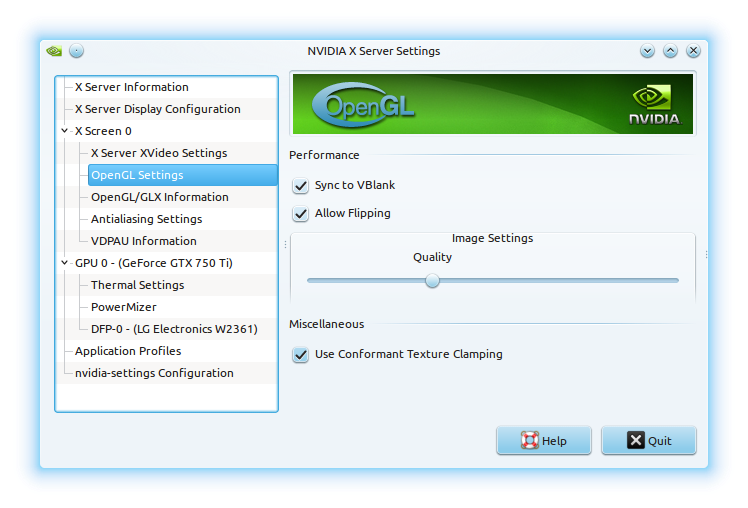This screenshot has height=508, width=748.
Task: Open Antialiasing Settings page
Action: tap(146, 219)
